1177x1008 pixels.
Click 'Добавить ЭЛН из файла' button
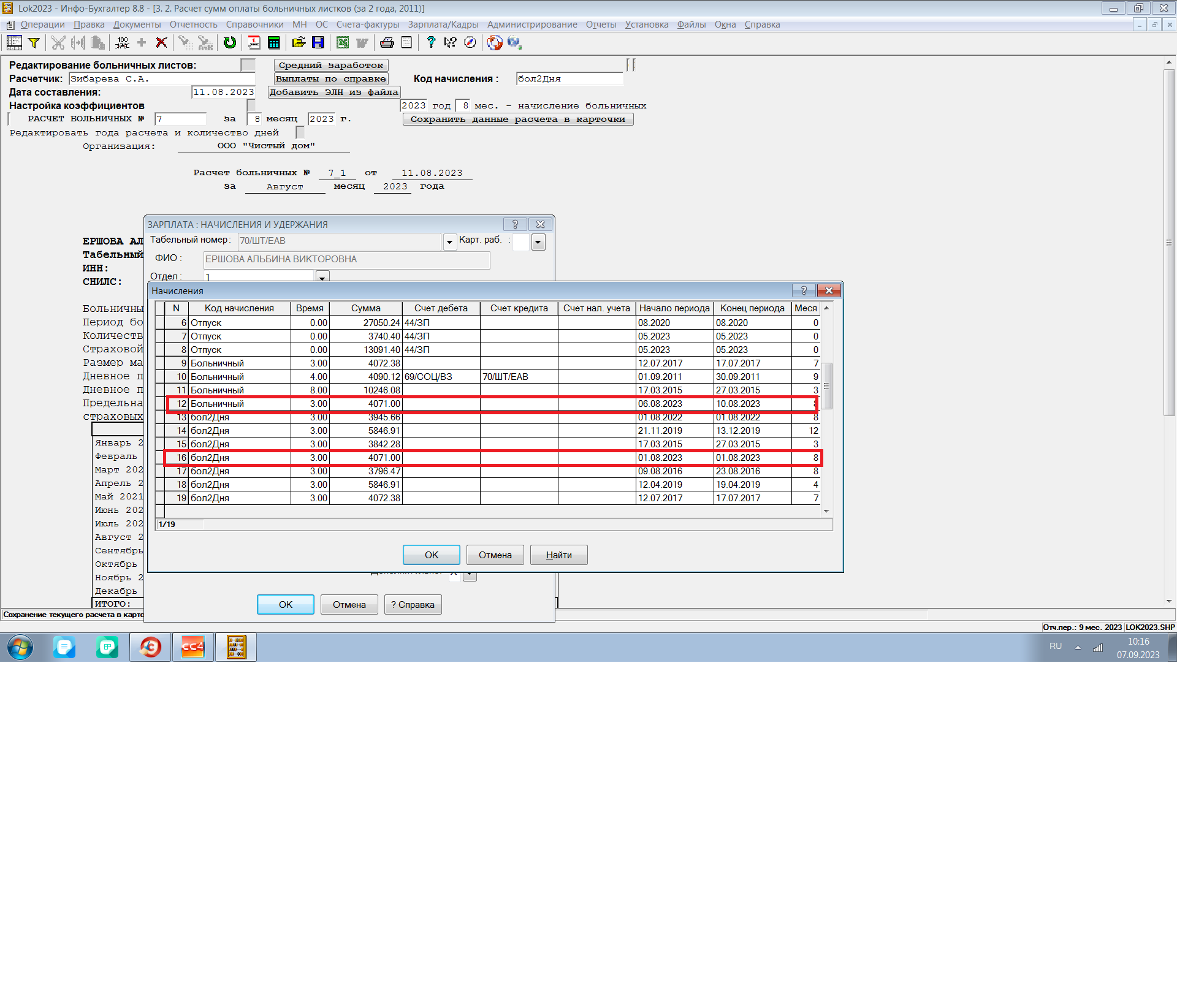point(334,92)
